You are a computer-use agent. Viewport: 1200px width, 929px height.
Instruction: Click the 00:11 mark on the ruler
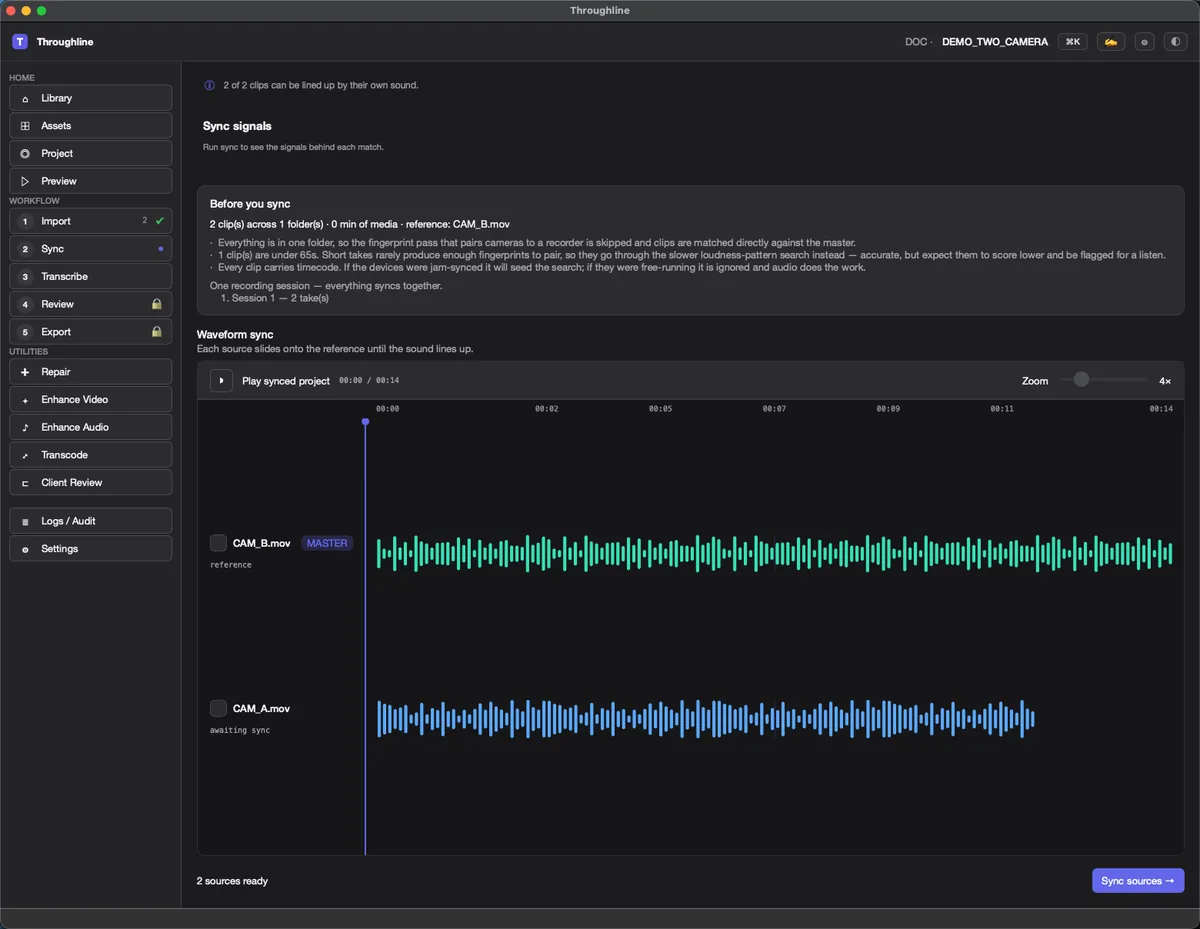coord(1002,409)
